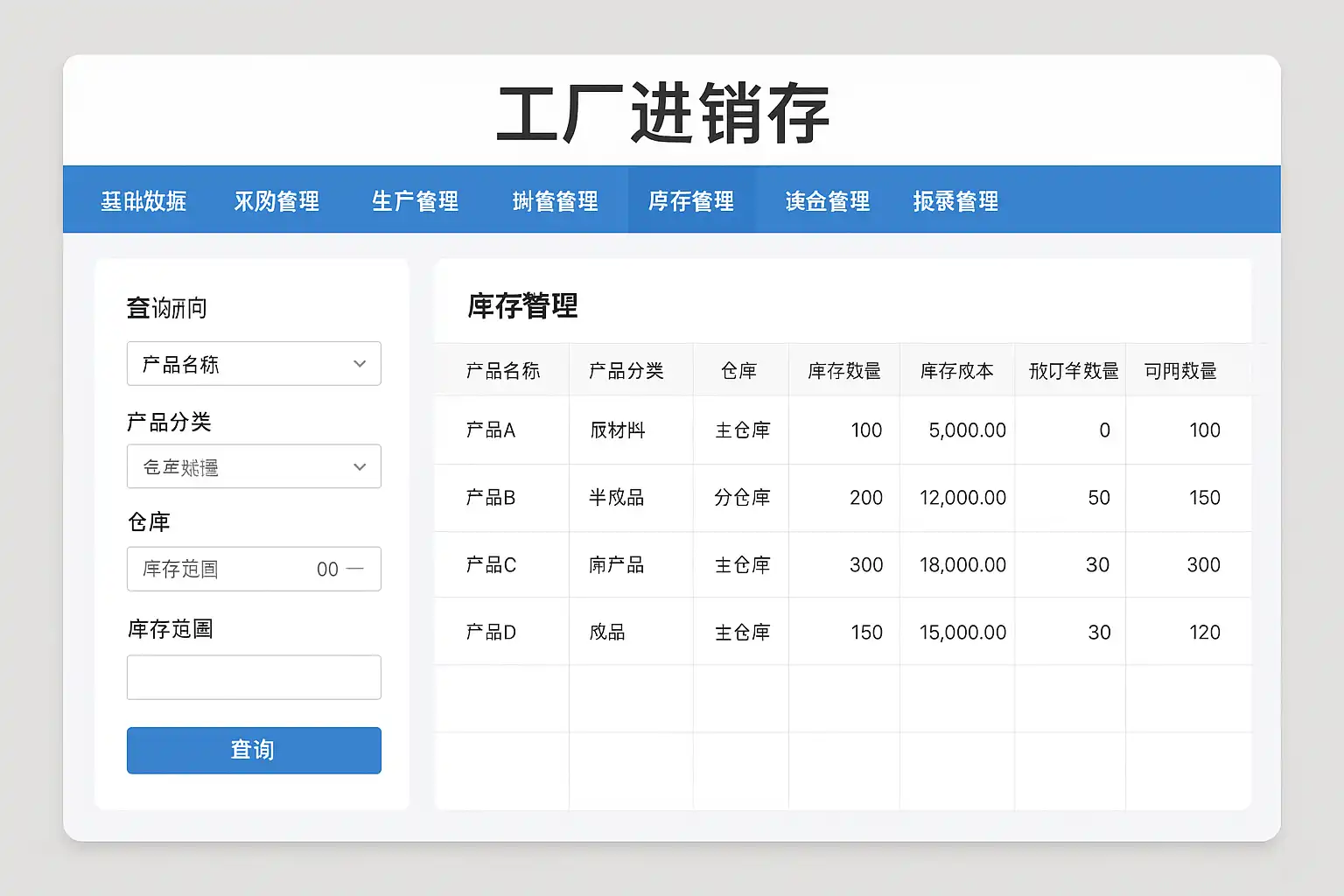The image size is (1344, 896).
Task: Click the empty text box above 查询 button
Action: [x=253, y=677]
